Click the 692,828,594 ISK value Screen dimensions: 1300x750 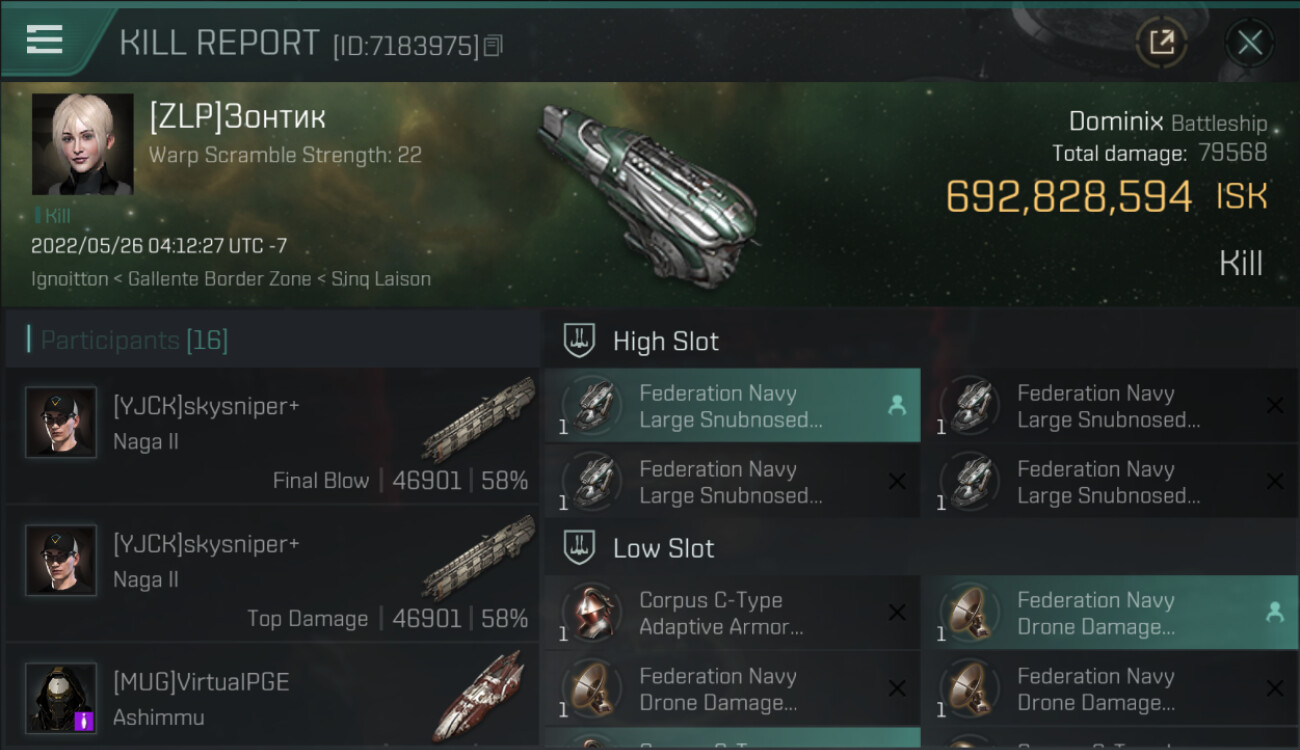1068,197
